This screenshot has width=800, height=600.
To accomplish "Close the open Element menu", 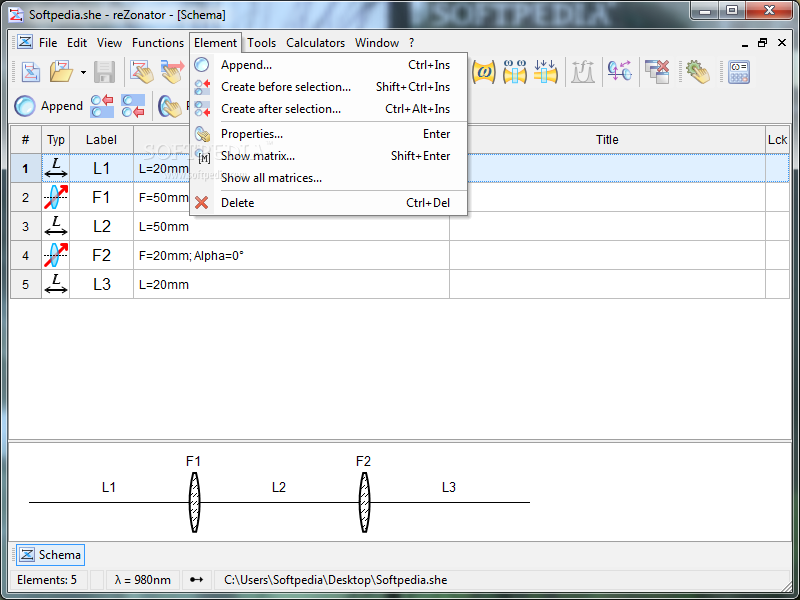I will pyautogui.click(x=215, y=43).
